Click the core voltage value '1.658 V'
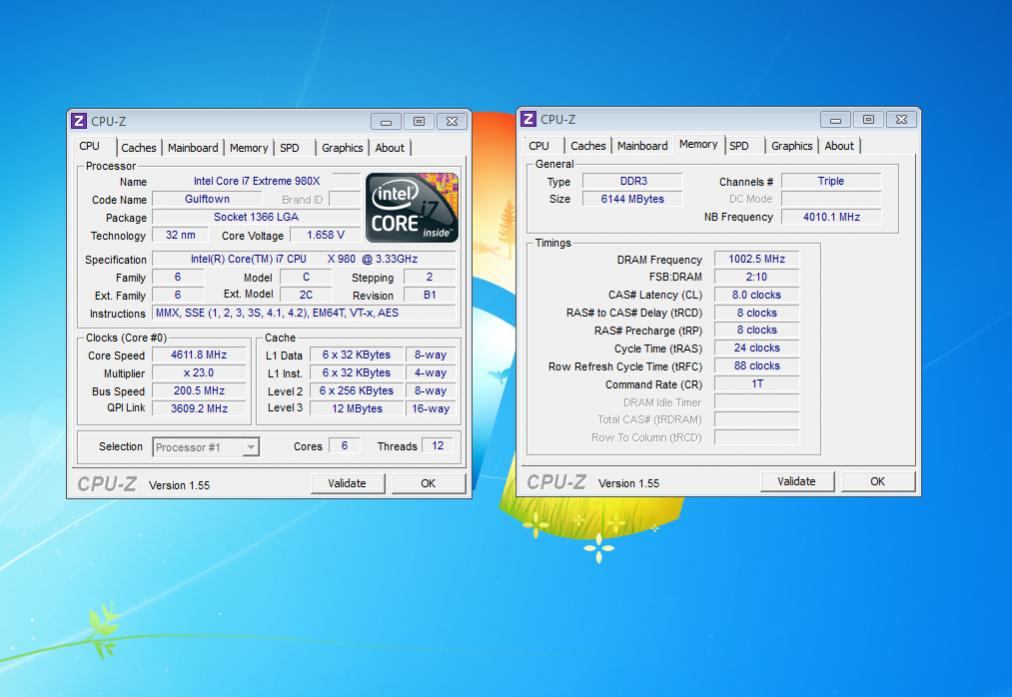Image resolution: width=1012 pixels, height=697 pixels. [325, 236]
